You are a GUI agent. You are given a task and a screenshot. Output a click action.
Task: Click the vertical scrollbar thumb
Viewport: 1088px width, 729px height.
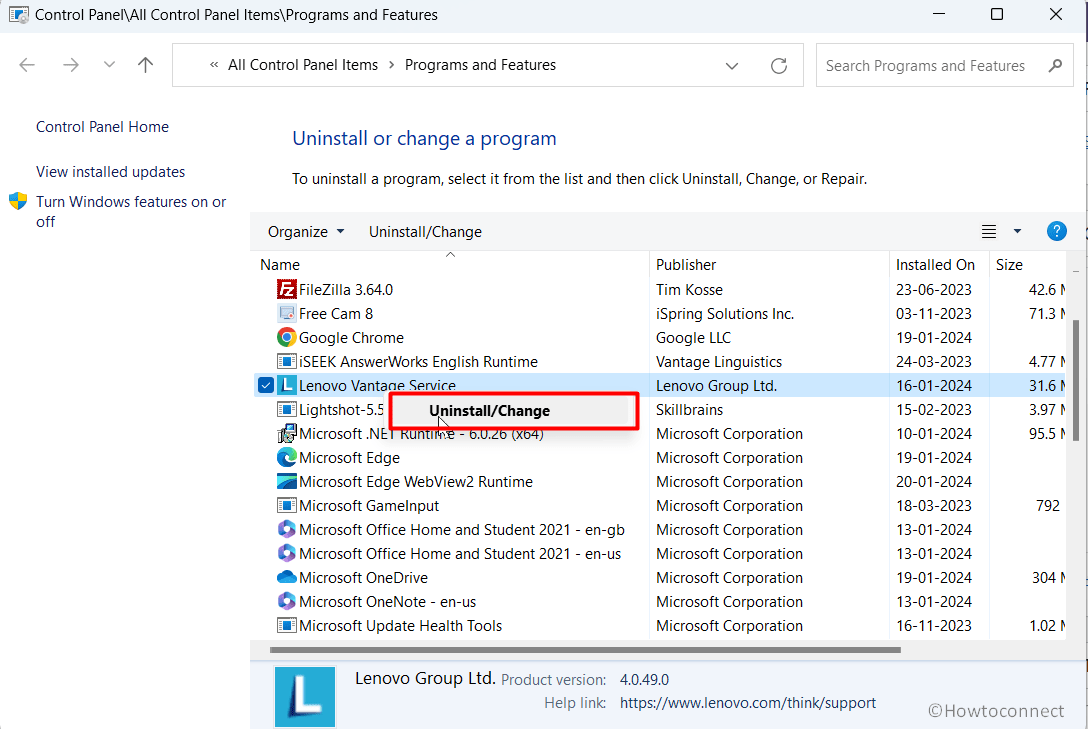pos(1076,380)
